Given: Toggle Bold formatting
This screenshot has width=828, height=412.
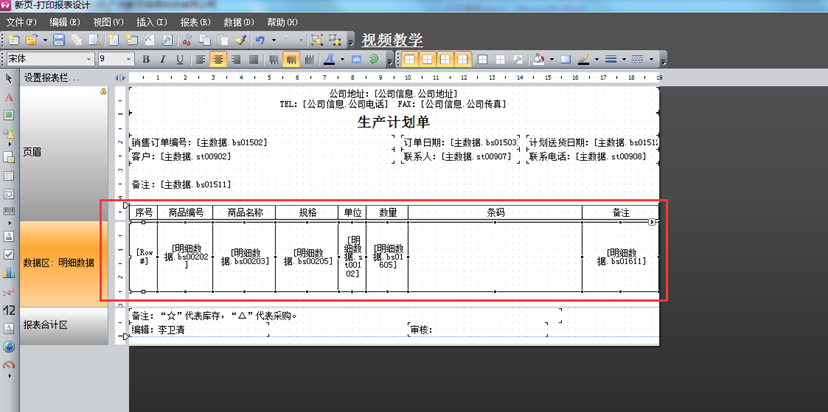Looking at the screenshot, I should [x=148, y=59].
